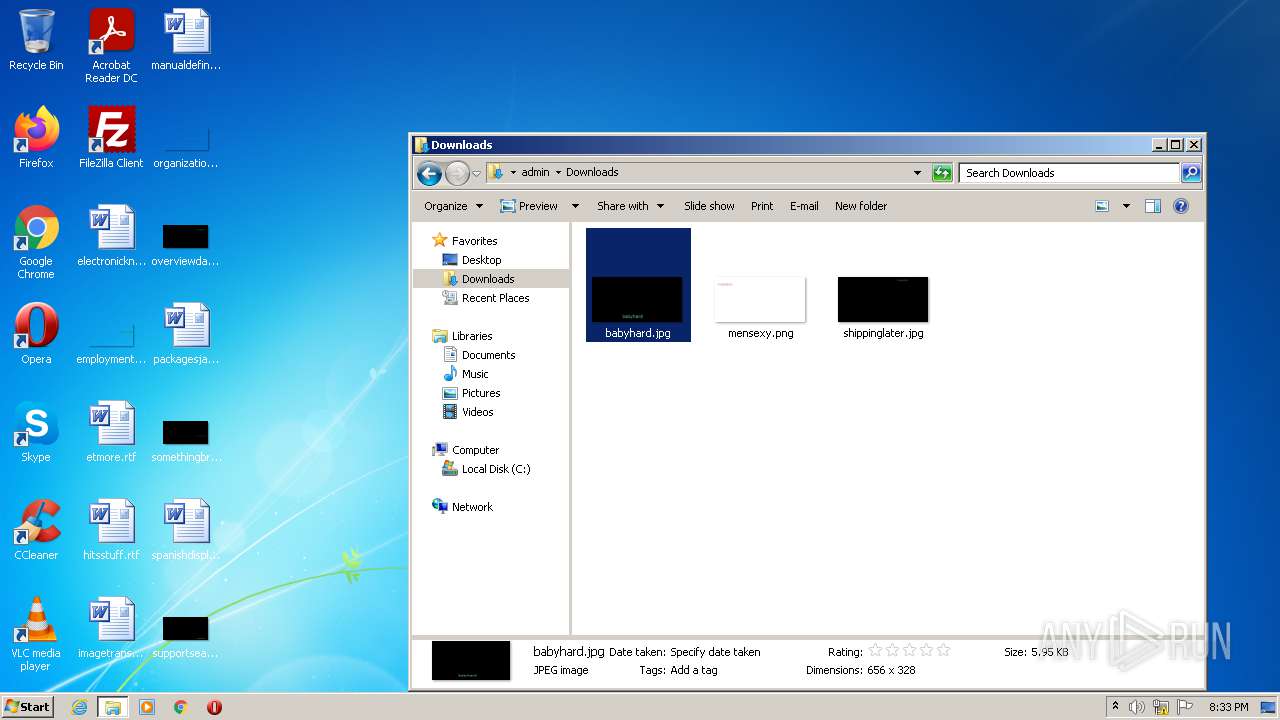1280x720 pixels.
Task: Toggle the preview pane button
Action: coord(1152,206)
